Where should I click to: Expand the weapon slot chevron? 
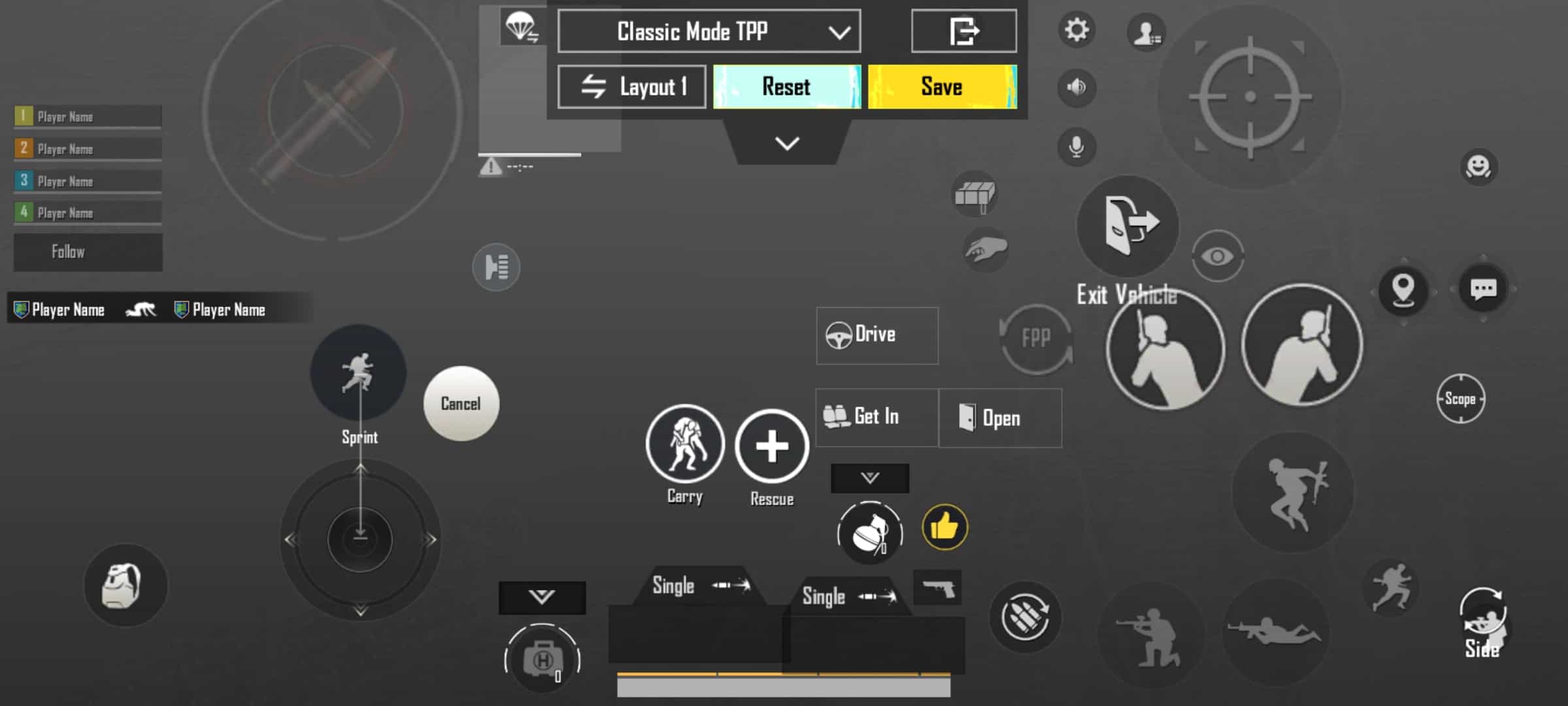pyautogui.click(x=542, y=596)
